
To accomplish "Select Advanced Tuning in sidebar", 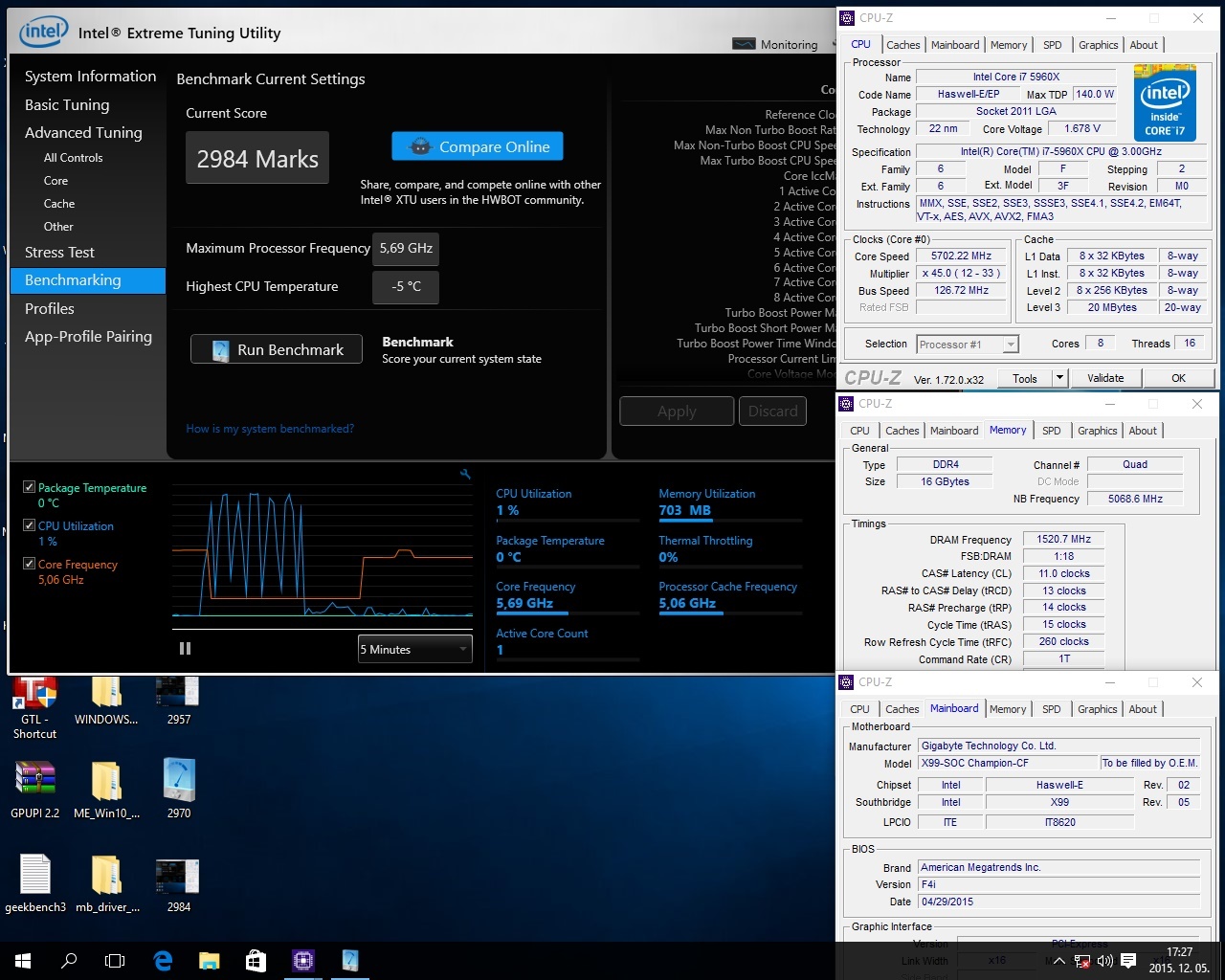I will coord(83,133).
